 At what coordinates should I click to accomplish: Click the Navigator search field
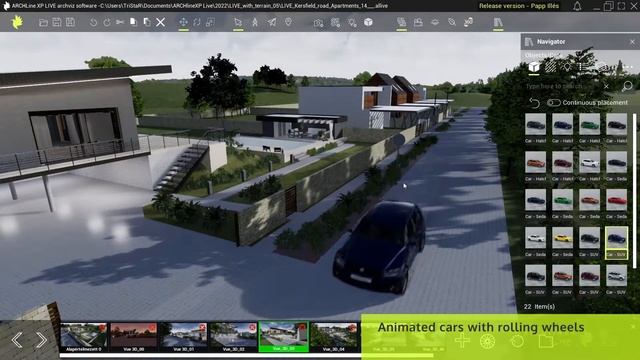pyautogui.click(x=563, y=86)
